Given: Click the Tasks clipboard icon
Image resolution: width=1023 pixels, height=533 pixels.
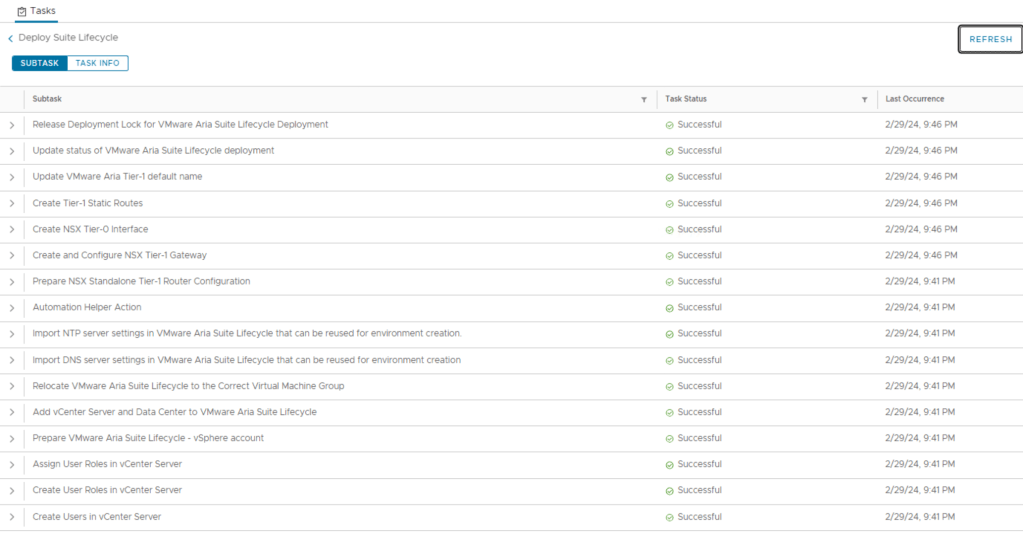Looking at the screenshot, I should 22,11.
